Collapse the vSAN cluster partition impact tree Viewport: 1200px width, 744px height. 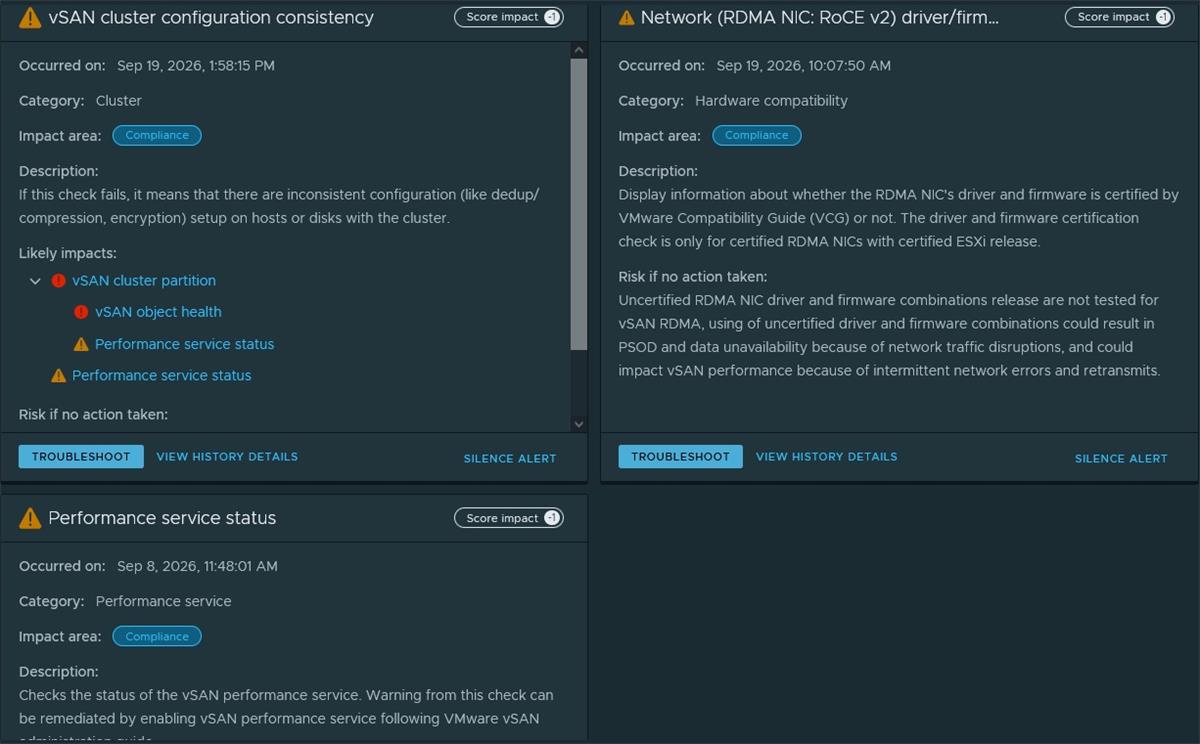coord(35,281)
